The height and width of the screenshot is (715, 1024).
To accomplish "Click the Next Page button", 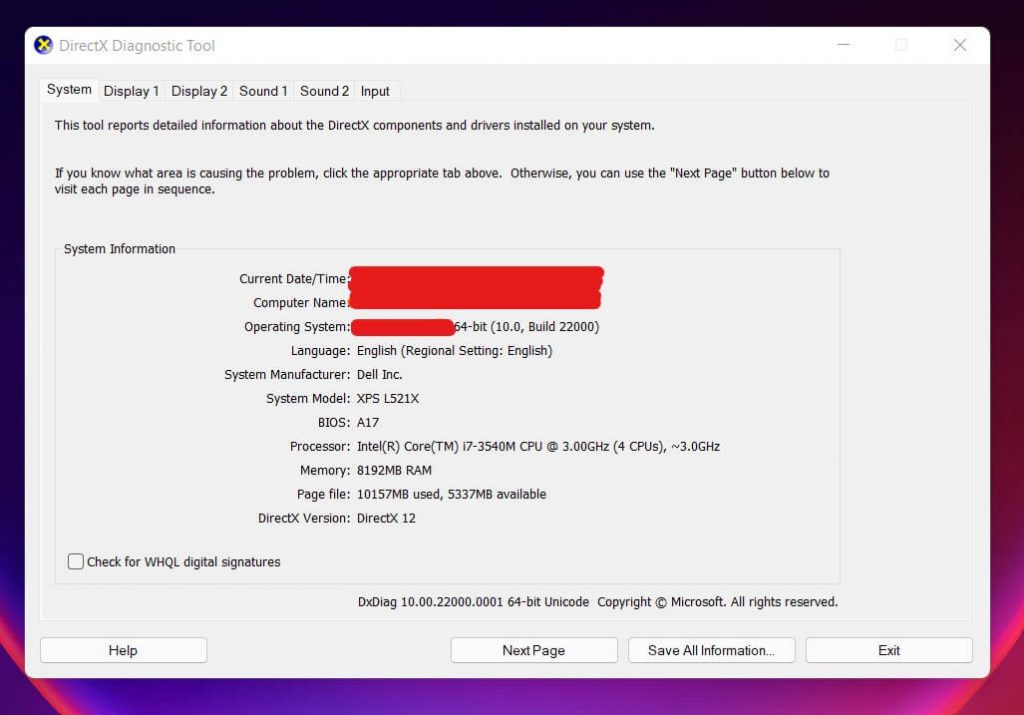I will (x=533, y=650).
